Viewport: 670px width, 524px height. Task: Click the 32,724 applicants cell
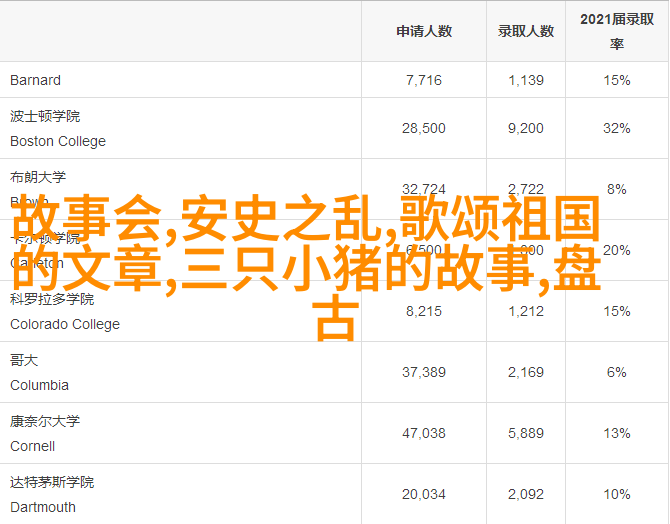pos(424,189)
